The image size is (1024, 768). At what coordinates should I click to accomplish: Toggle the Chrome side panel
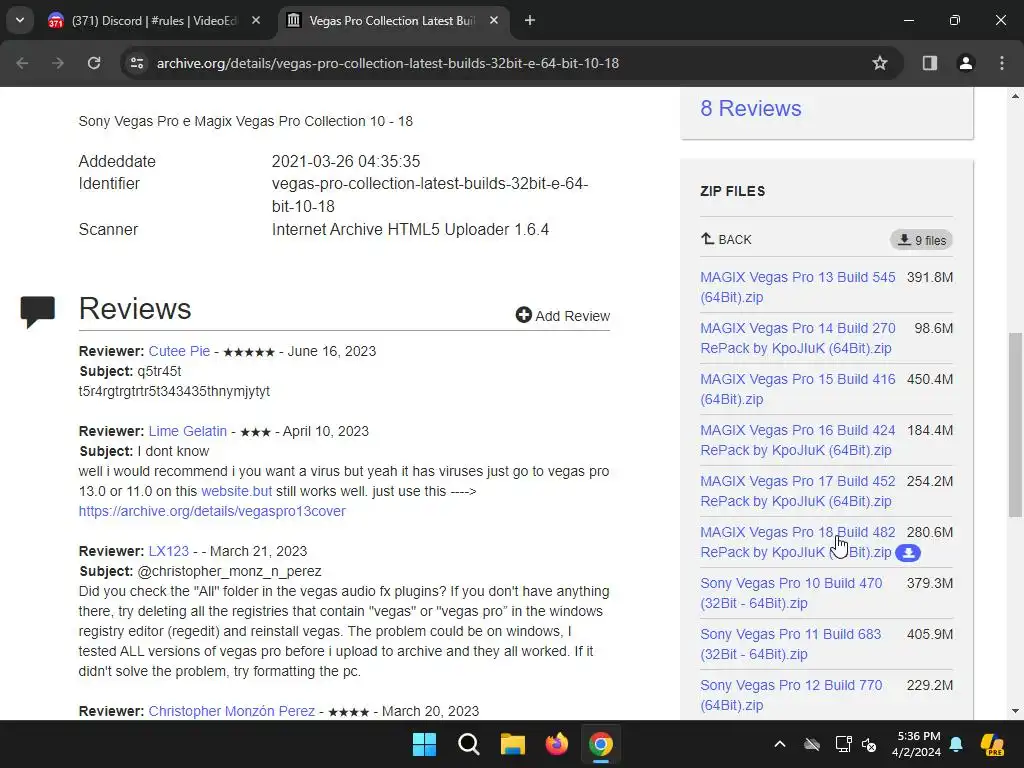point(929,63)
